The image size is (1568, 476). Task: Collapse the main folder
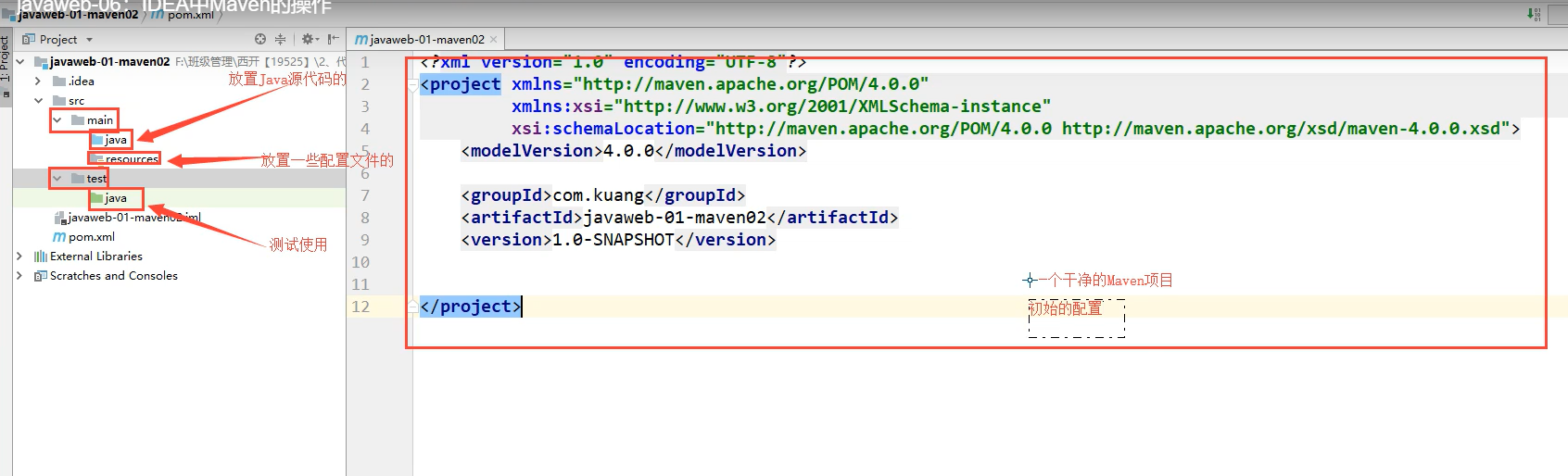click(x=57, y=120)
